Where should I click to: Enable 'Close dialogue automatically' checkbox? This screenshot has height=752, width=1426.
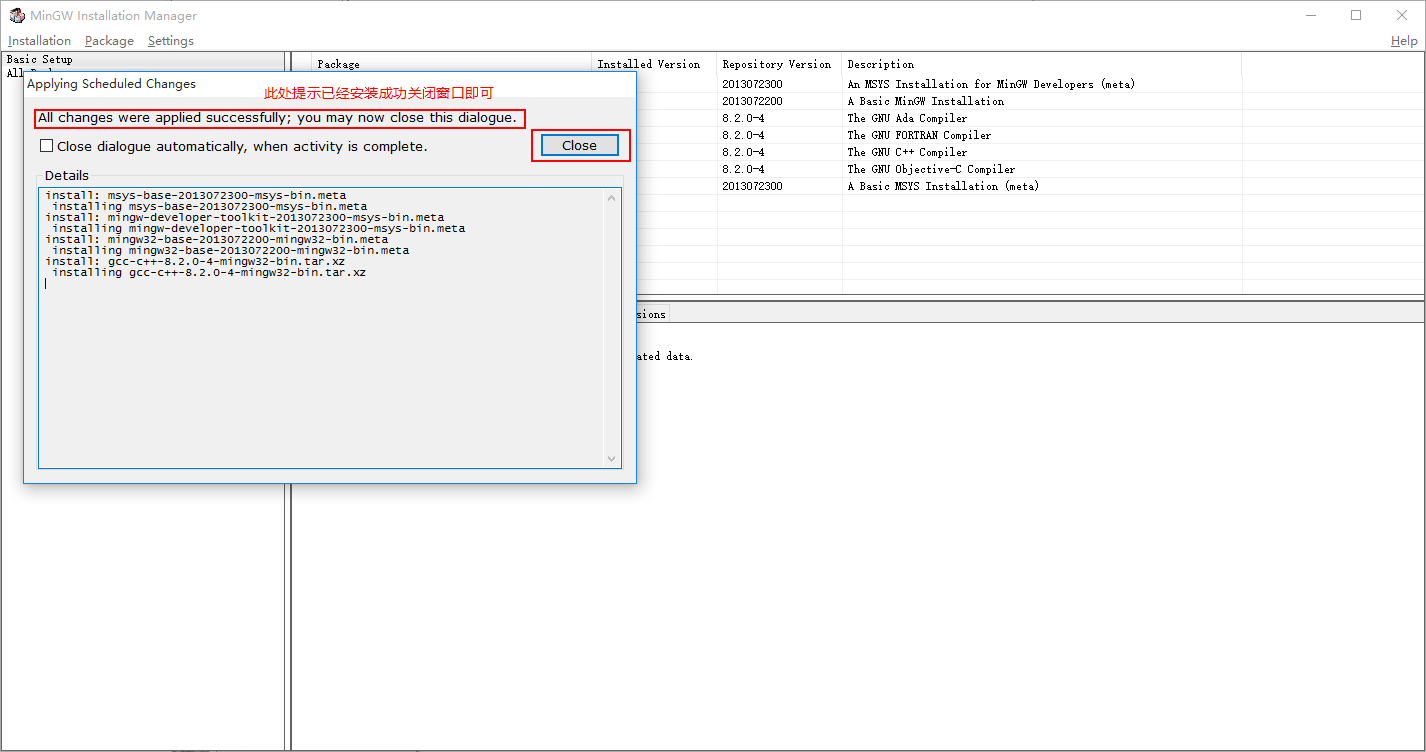point(47,146)
